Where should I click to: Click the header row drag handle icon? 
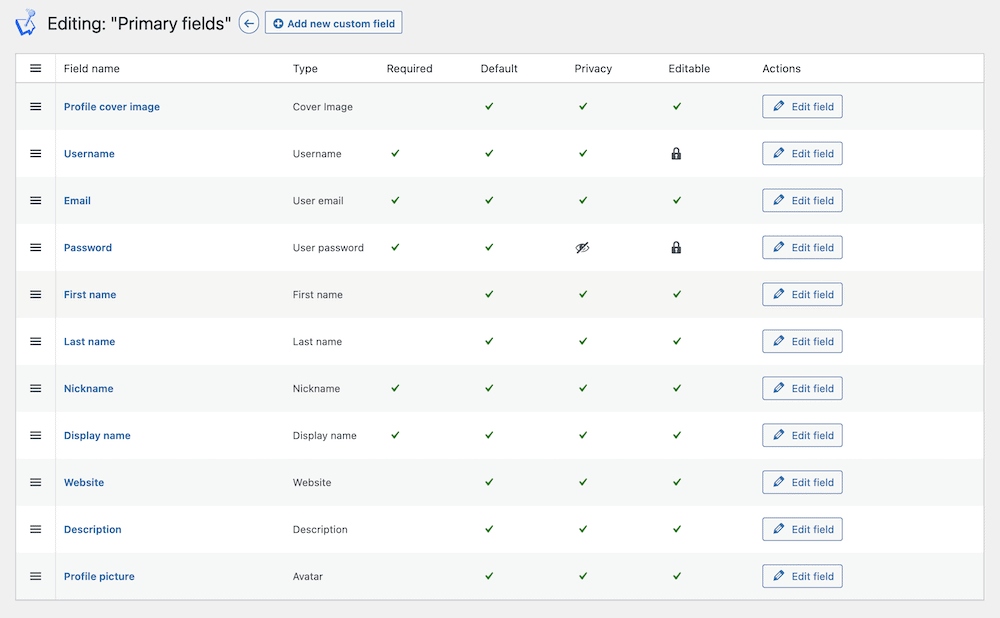coord(36,68)
